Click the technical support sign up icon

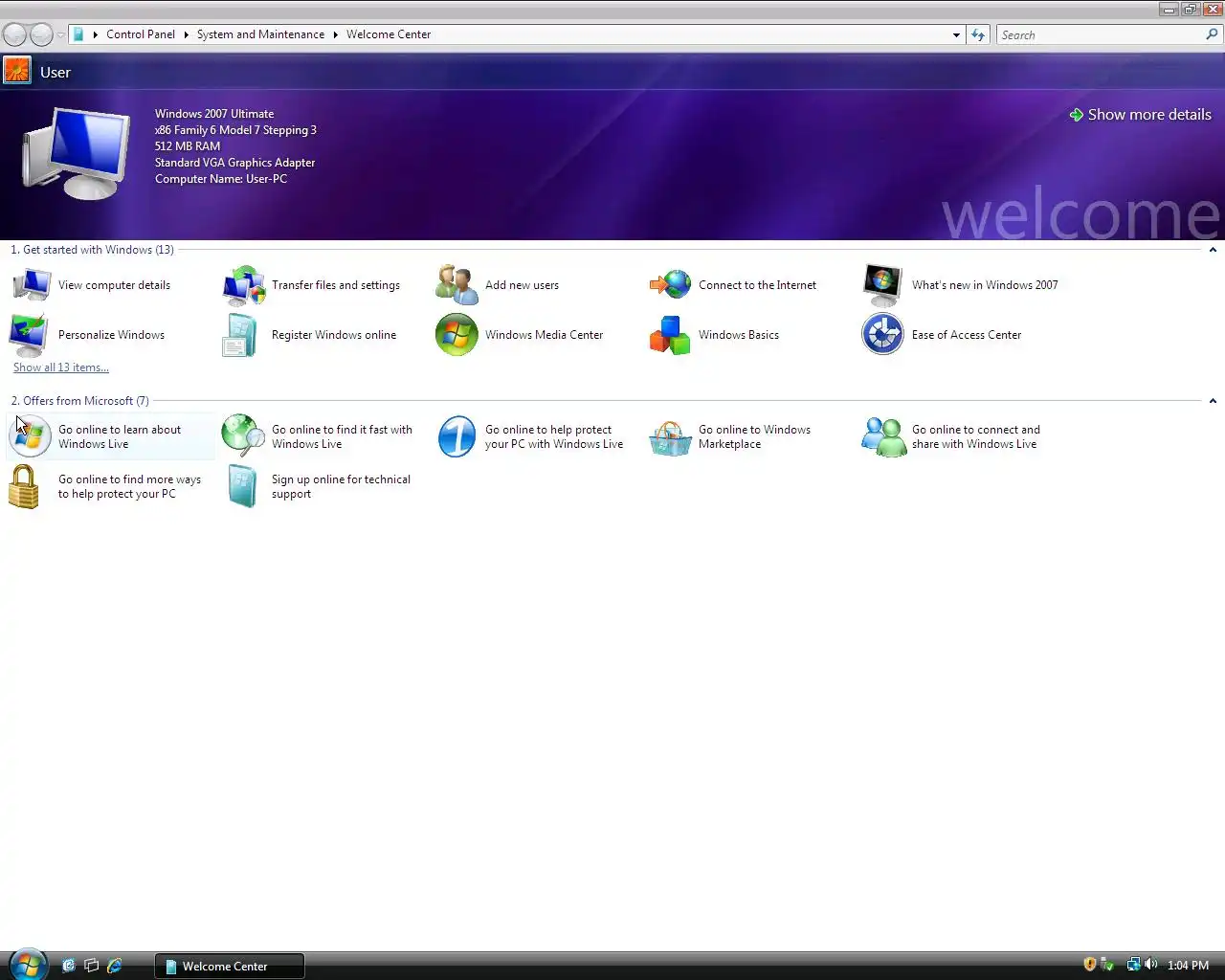pyautogui.click(x=242, y=486)
